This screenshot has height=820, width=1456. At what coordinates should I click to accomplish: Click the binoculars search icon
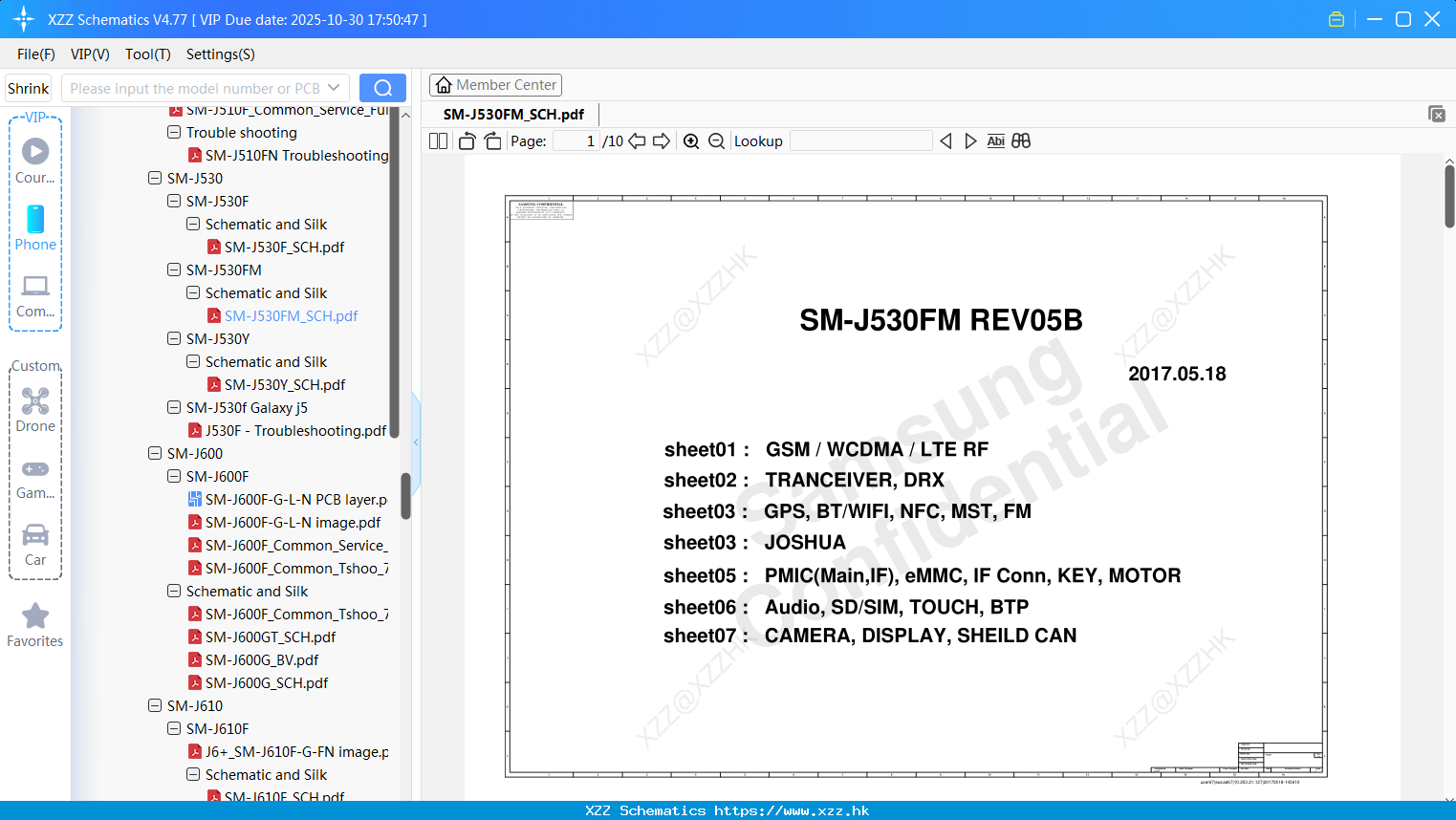pos(1021,141)
